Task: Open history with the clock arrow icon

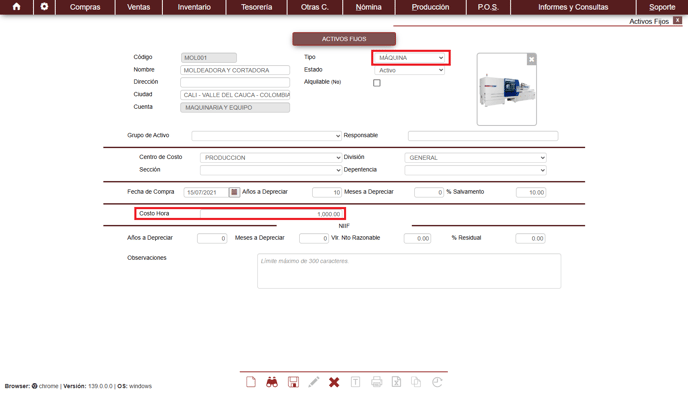Action: click(437, 382)
